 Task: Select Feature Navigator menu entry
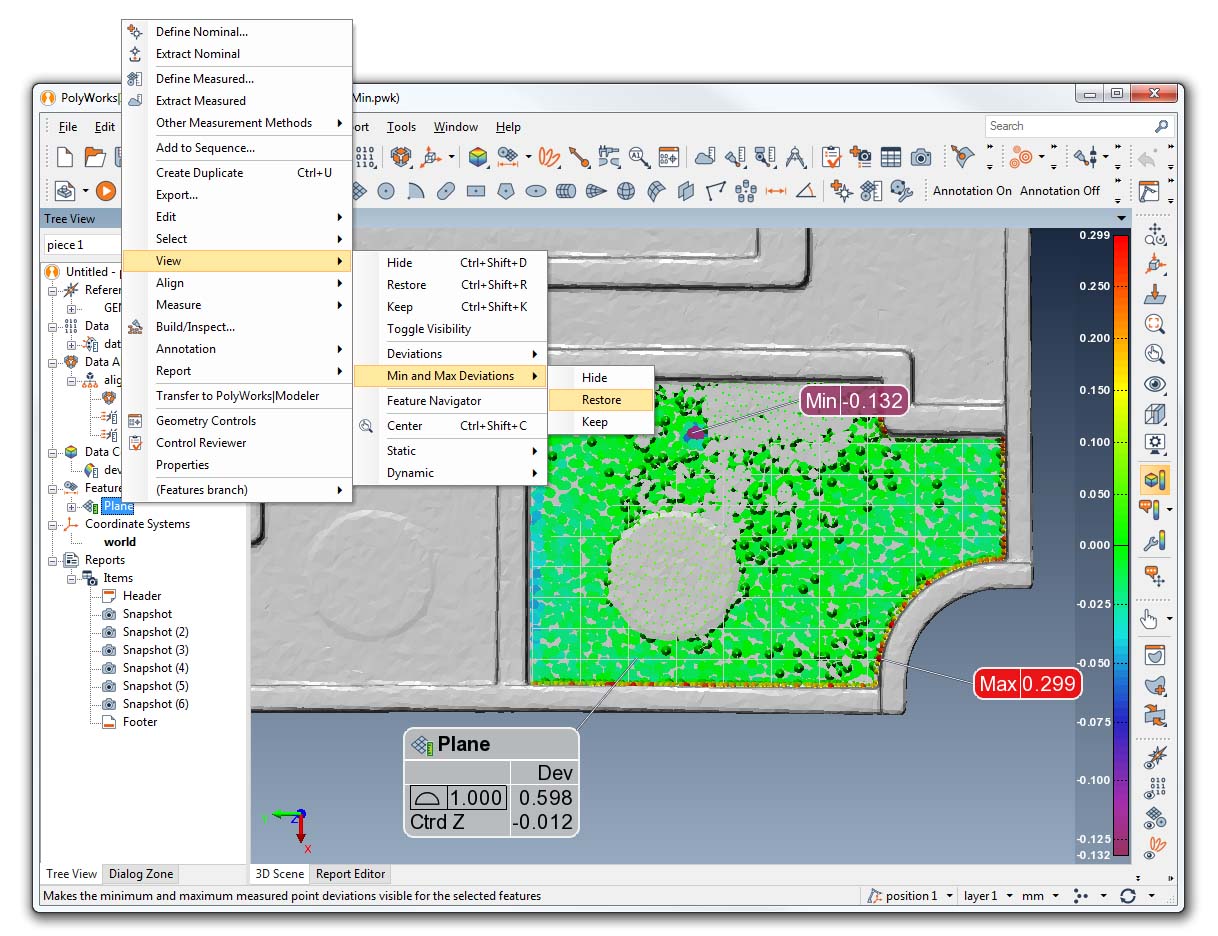[451, 401]
